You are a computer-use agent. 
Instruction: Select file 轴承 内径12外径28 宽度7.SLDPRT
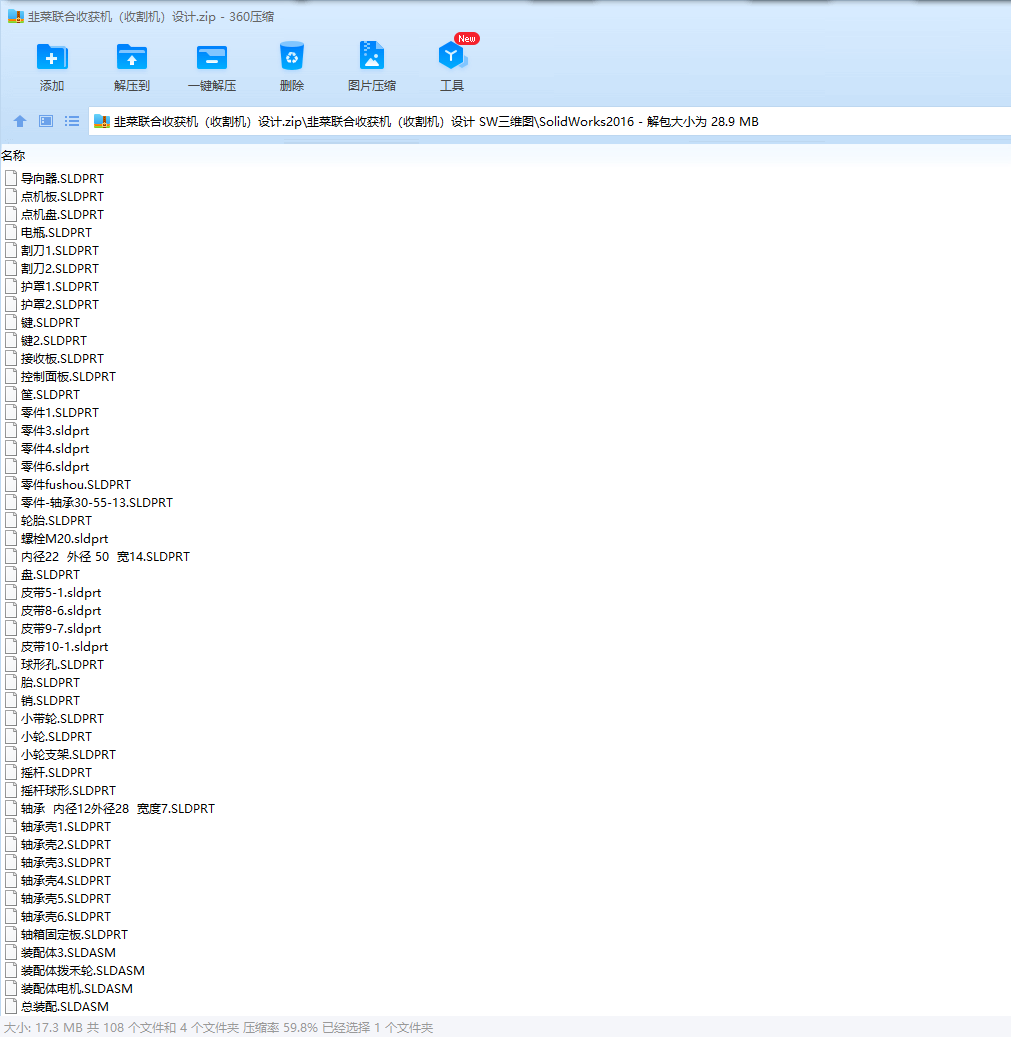pyautogui.click(x=118, y=808)
